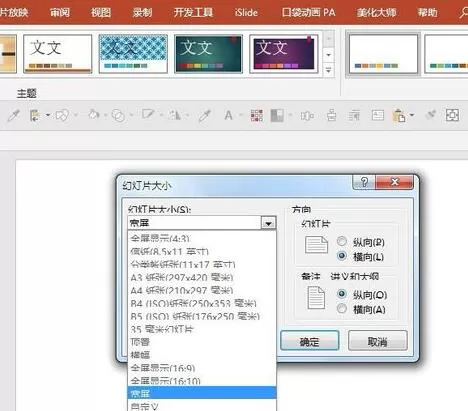Screen dimensions: 468x411
Task: Click the paint bucket shape fill icon
Action: tap(94, 115)
